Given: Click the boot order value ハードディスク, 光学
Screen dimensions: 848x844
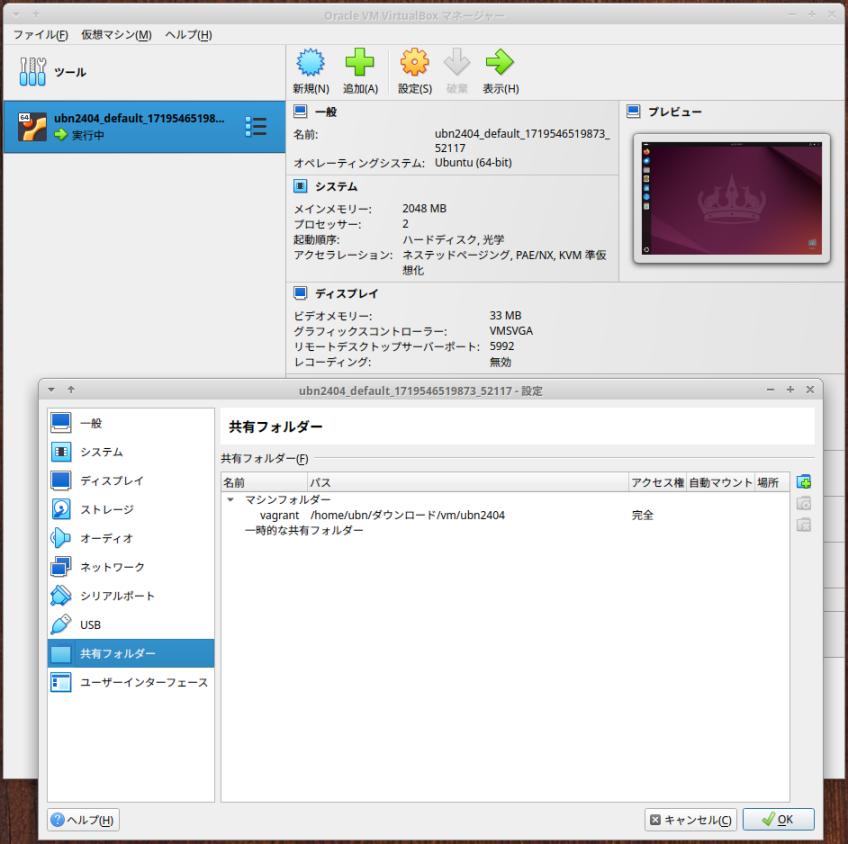Looking at the screenshot, I should tap(453, 240).
